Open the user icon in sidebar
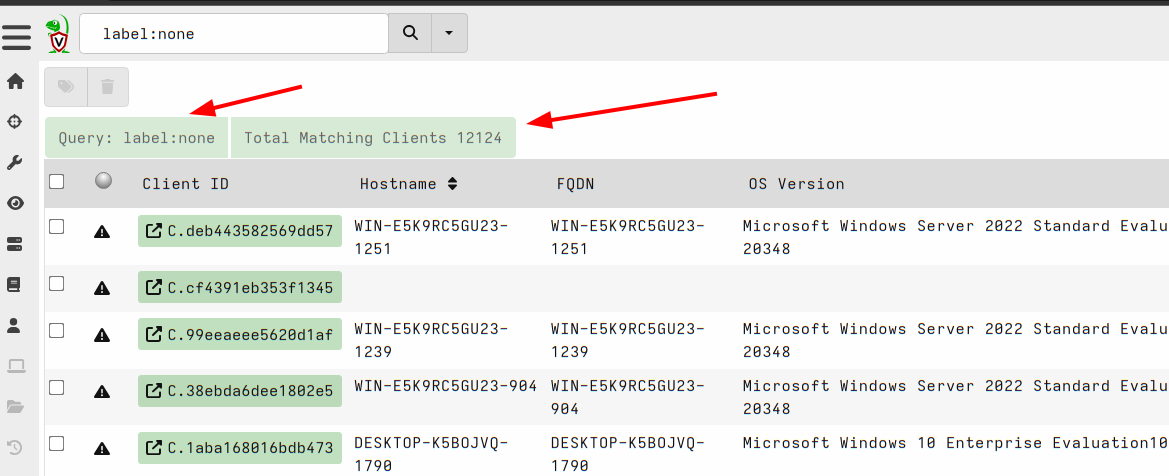Image resolution: width=1169 pixels, height=476 pixels. [15, 325]
